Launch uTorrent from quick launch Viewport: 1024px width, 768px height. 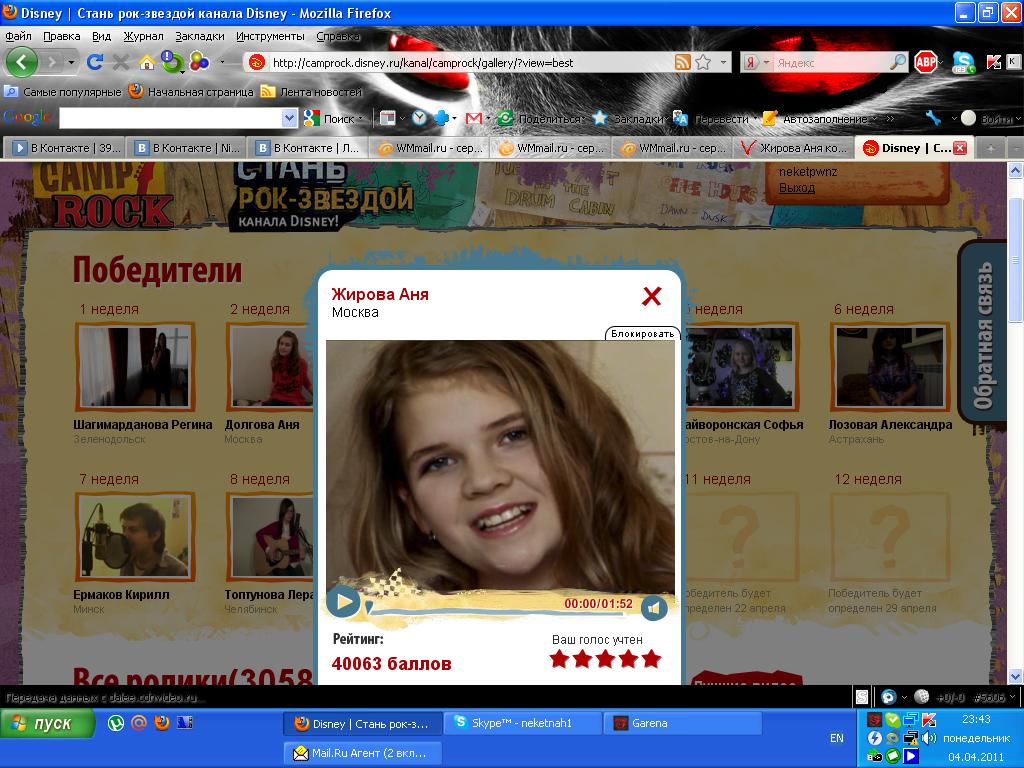116,723
